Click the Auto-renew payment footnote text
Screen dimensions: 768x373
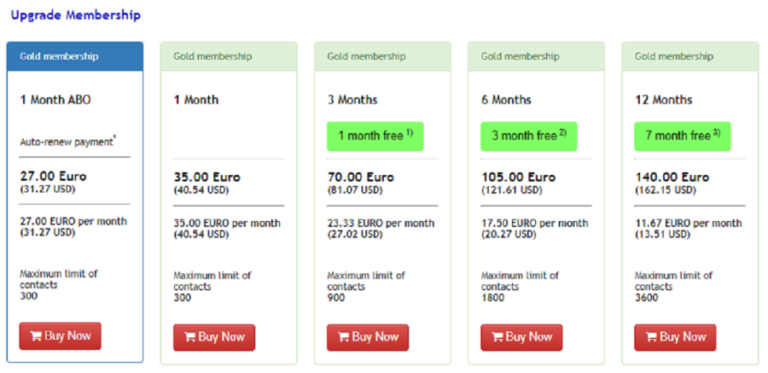(x=68, y=142)
